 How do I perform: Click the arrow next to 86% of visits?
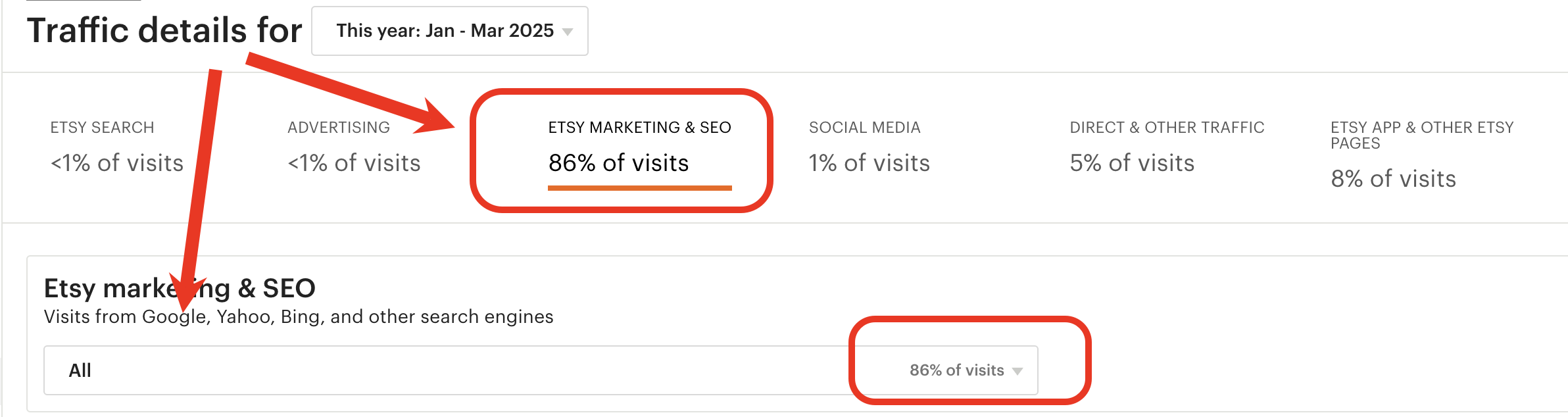(1017, 371)
